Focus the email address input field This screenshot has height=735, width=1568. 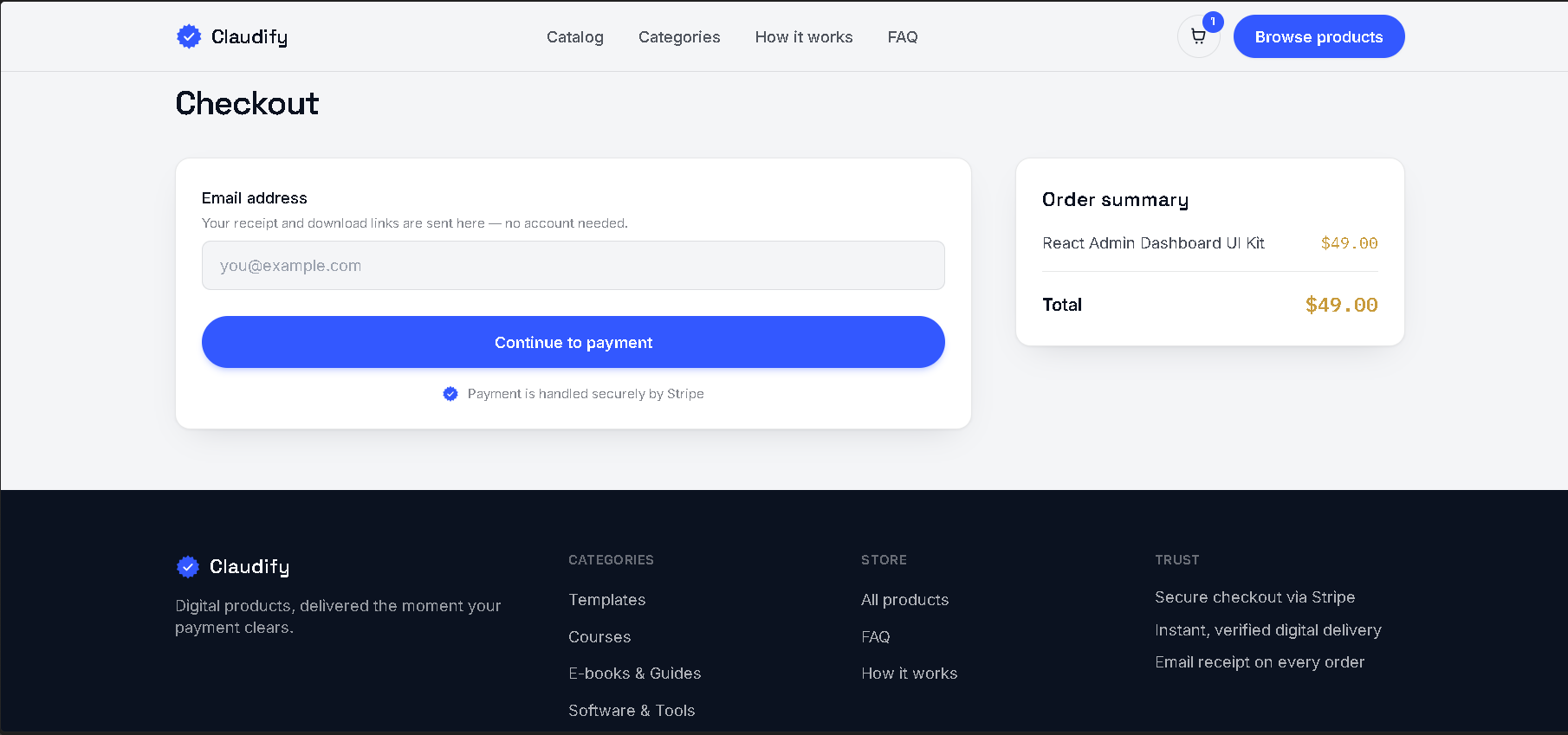(x=573, y=266)
